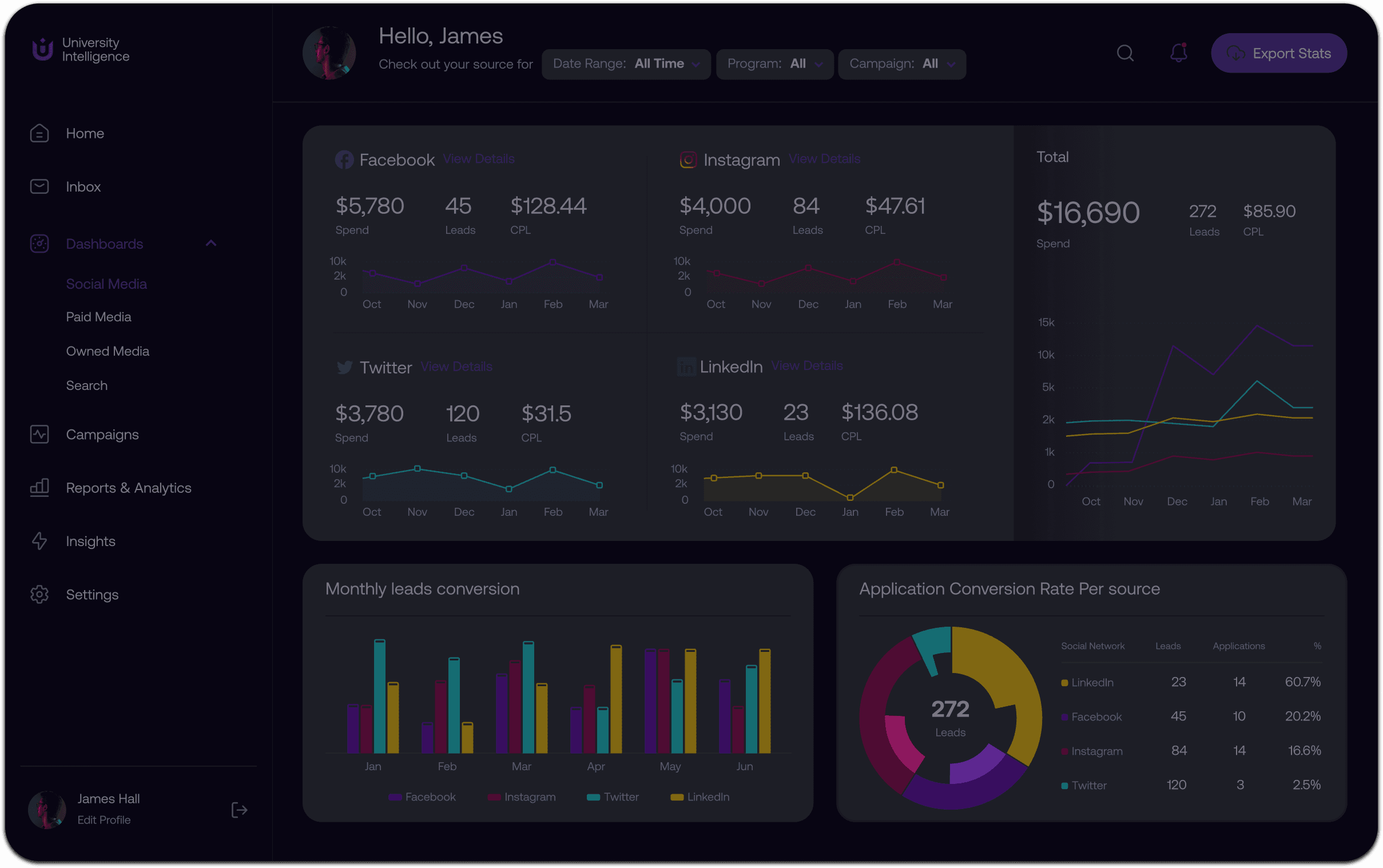Open the Program filter dropdown
This screenshot has width=1383, height=868.
pos(774,63)
